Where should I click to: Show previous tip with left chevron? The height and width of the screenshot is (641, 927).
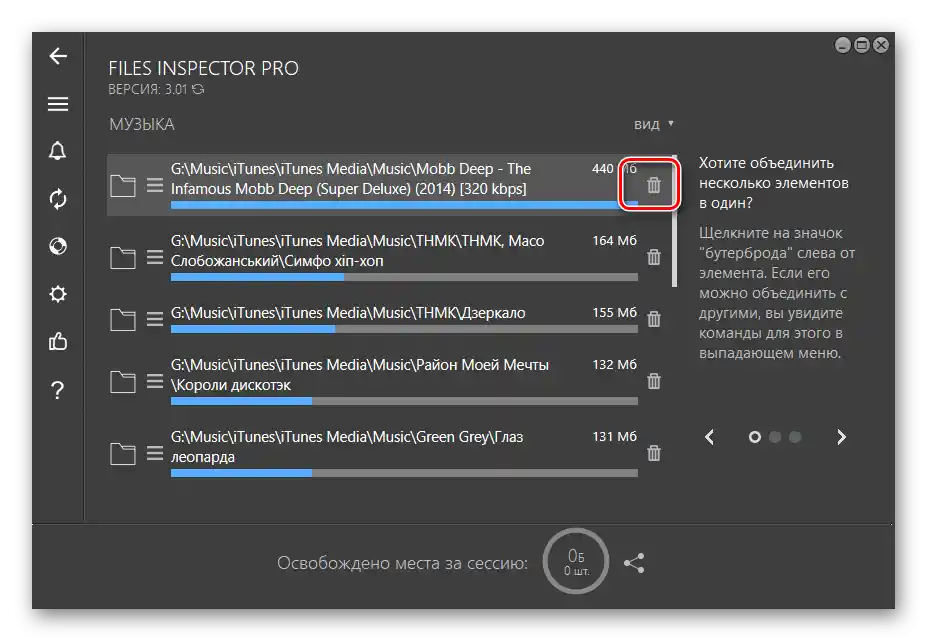(x=709, y=437)
